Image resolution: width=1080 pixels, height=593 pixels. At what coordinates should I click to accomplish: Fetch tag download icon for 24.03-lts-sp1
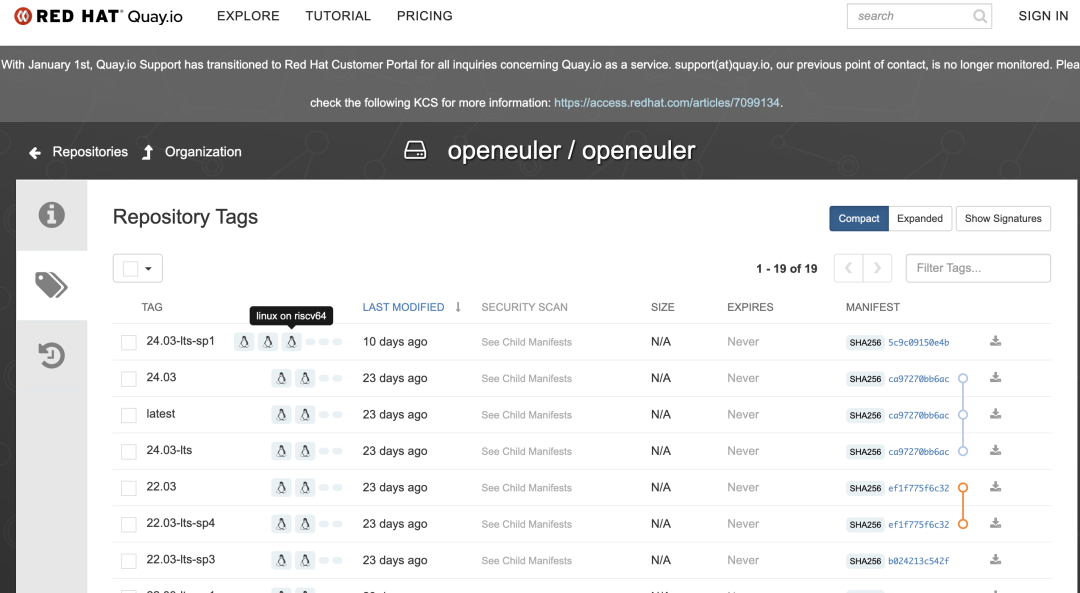[x=995, y=341]
